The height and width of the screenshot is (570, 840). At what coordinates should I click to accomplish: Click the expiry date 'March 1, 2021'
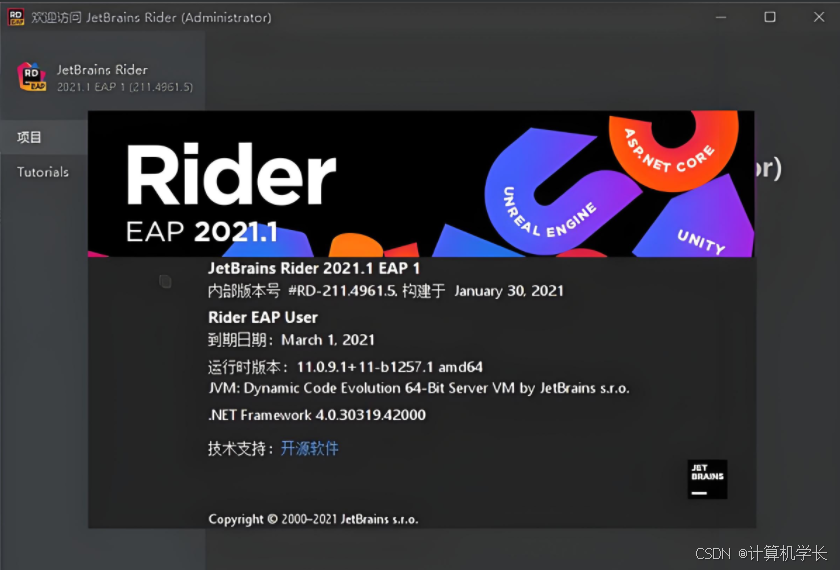[328, 340]
